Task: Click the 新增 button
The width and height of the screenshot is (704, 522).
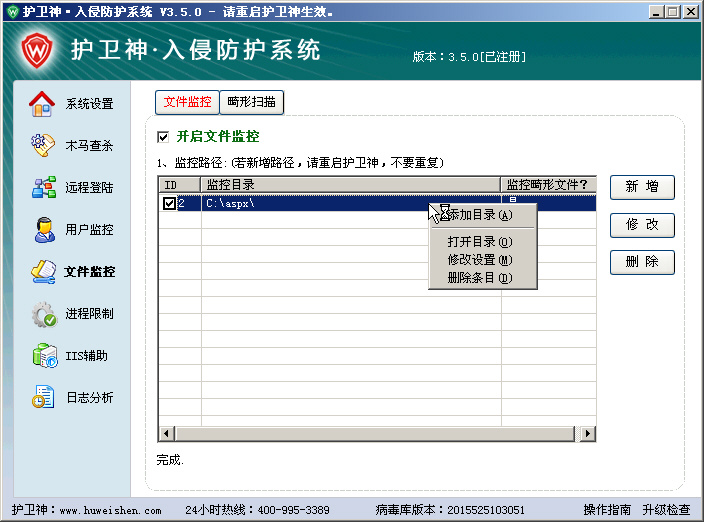Action: tap(642, 187)
